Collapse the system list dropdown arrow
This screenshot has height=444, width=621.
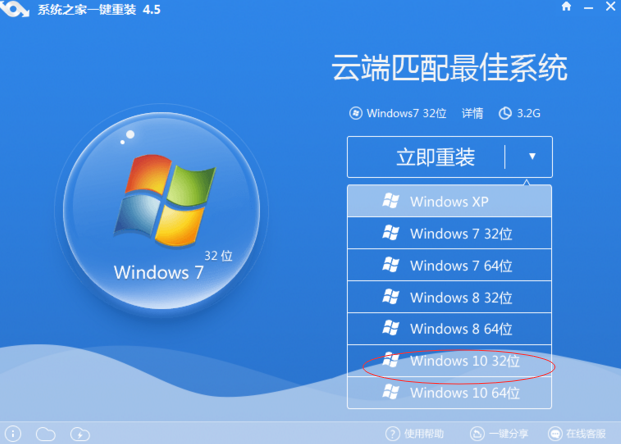(x=532, y=157)
